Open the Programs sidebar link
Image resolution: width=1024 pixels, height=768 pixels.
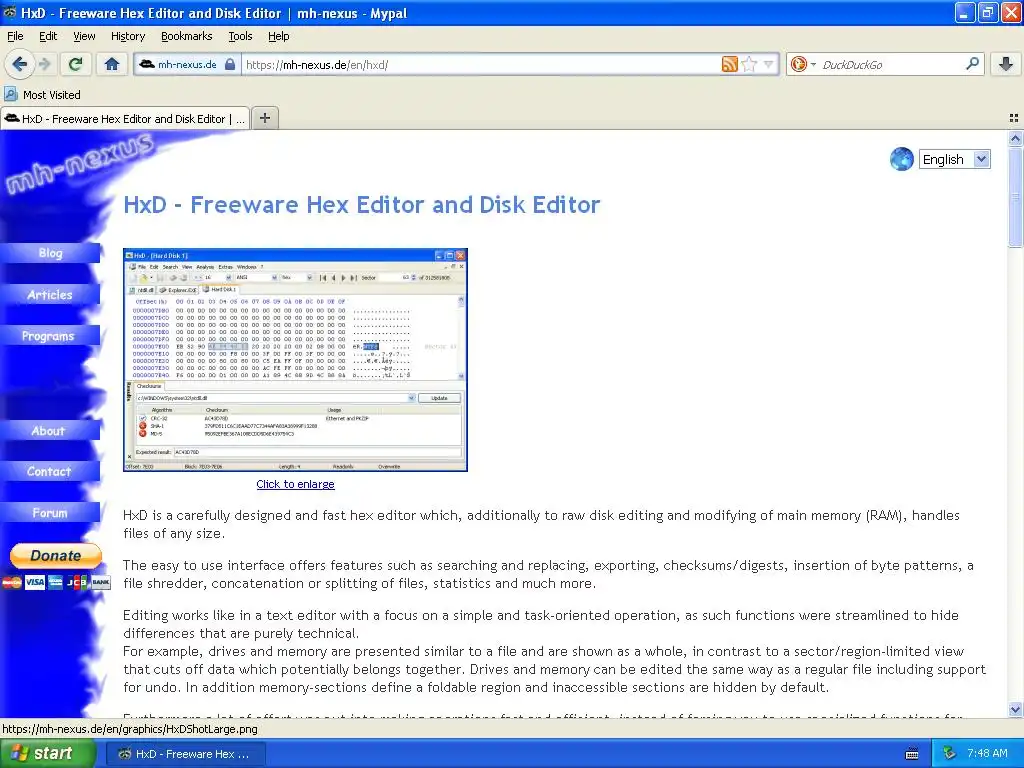coord(50,336)
